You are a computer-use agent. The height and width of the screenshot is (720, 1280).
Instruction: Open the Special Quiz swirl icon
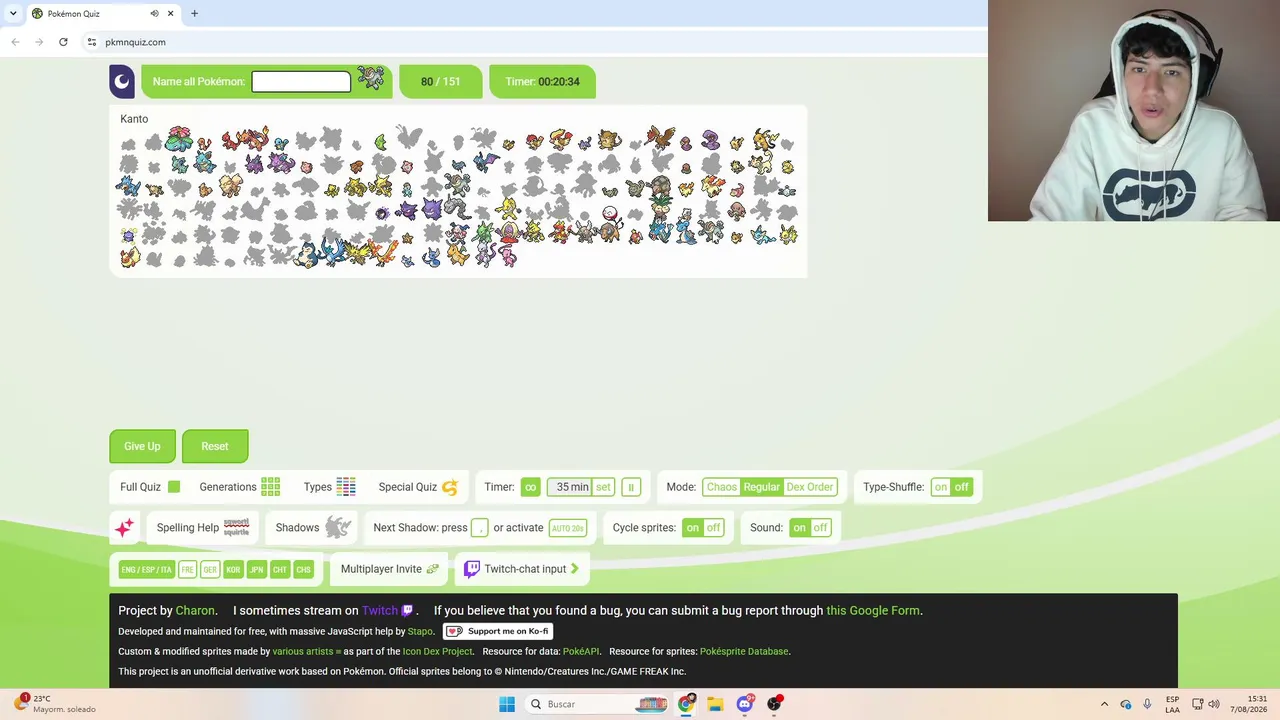450,487
